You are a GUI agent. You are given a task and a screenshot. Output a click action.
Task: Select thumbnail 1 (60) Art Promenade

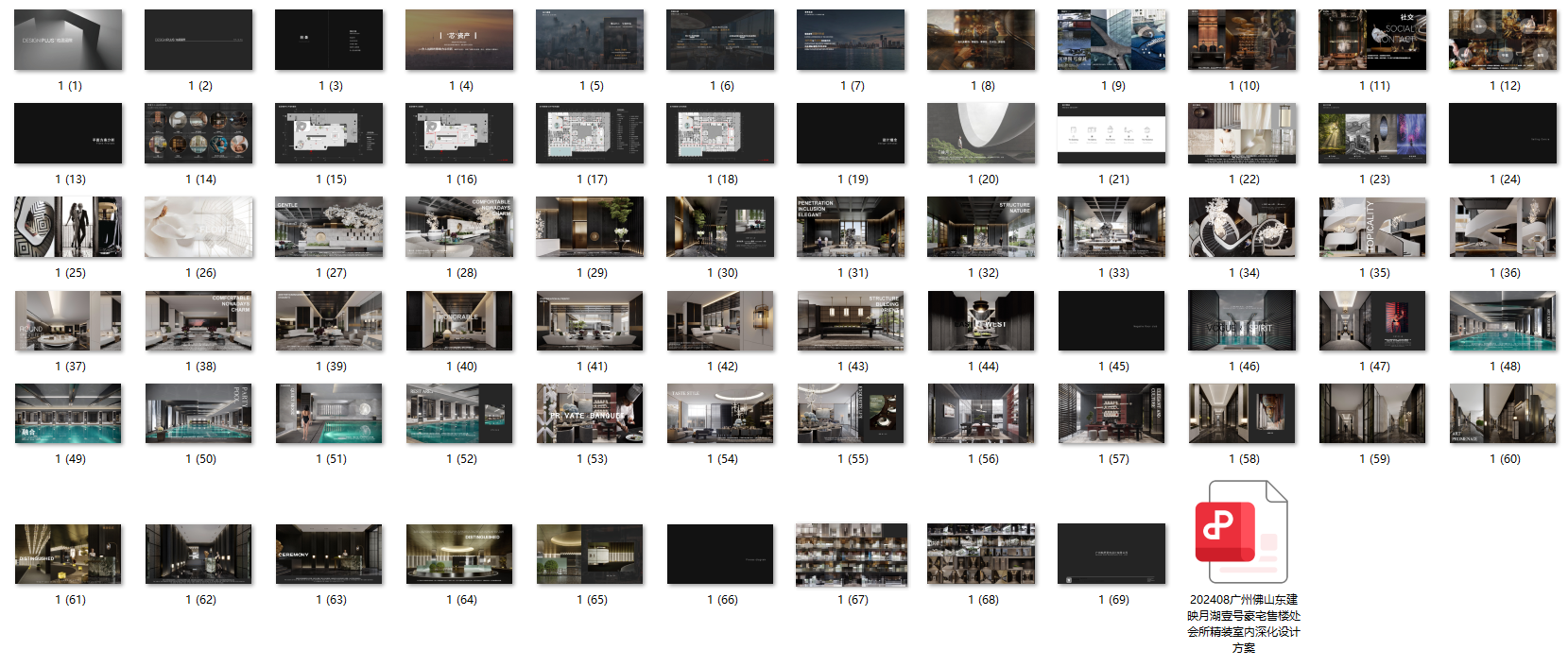coord(1503,413)
